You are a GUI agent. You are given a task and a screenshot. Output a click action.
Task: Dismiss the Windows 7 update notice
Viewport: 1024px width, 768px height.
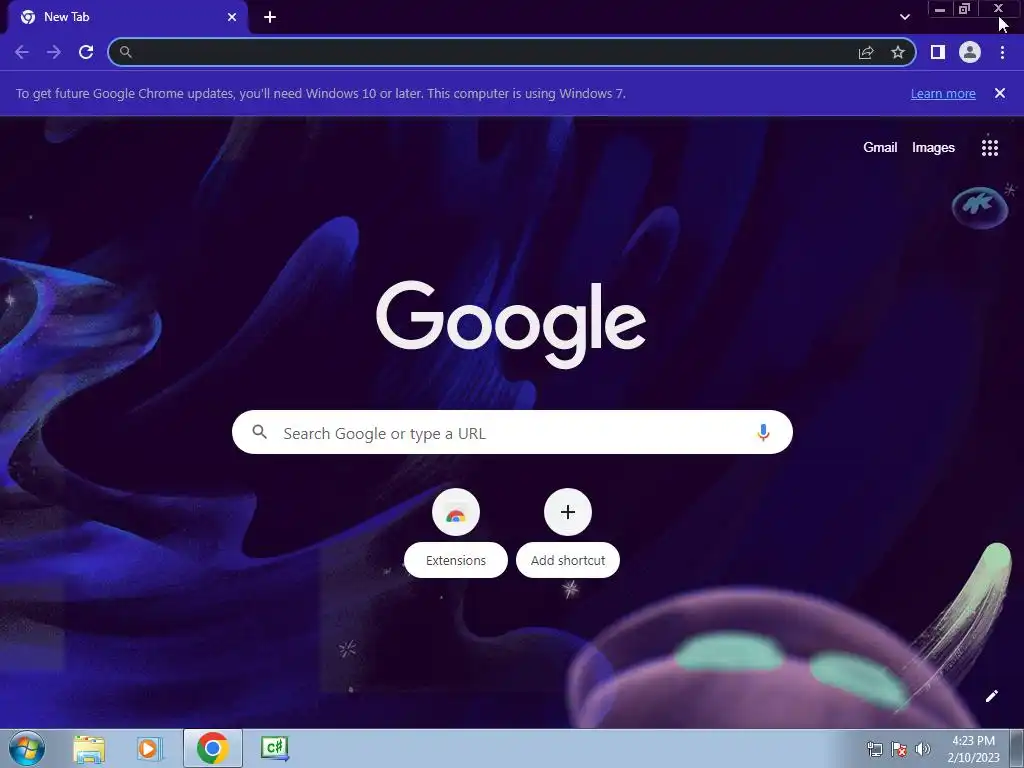click(x=1000, y=93)
